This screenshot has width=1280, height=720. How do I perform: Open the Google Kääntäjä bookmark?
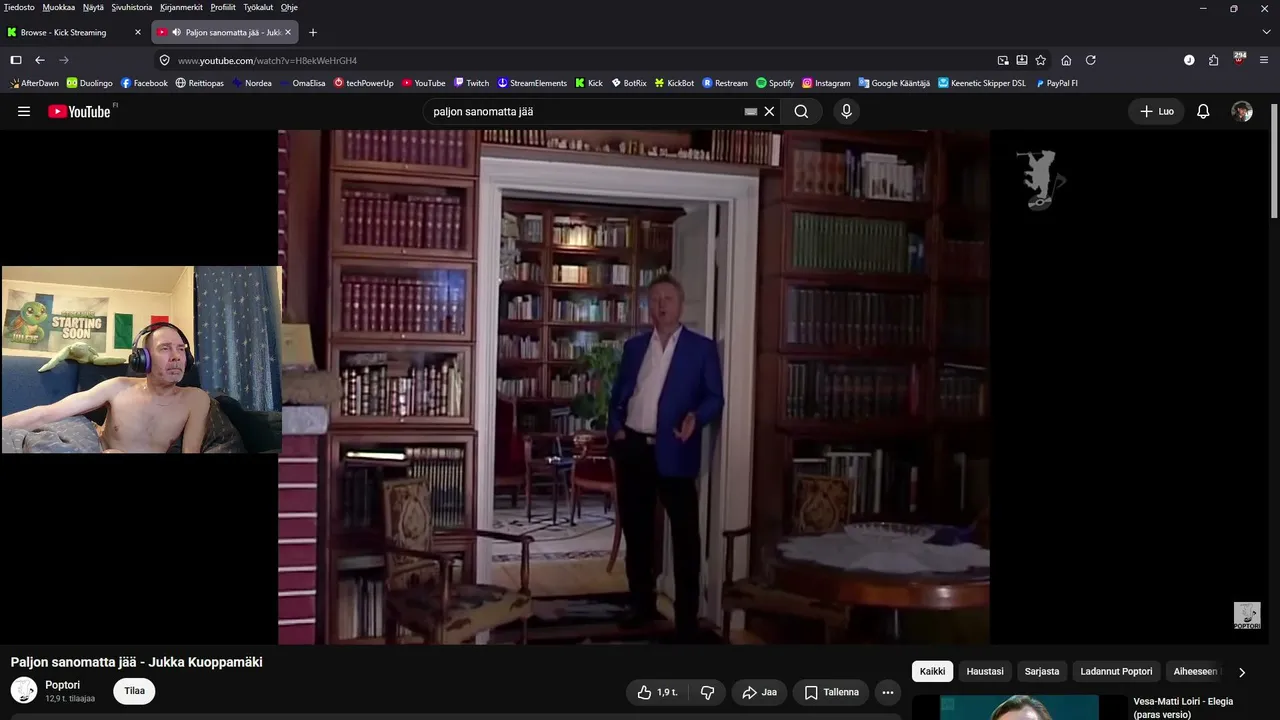pos(894,83)
